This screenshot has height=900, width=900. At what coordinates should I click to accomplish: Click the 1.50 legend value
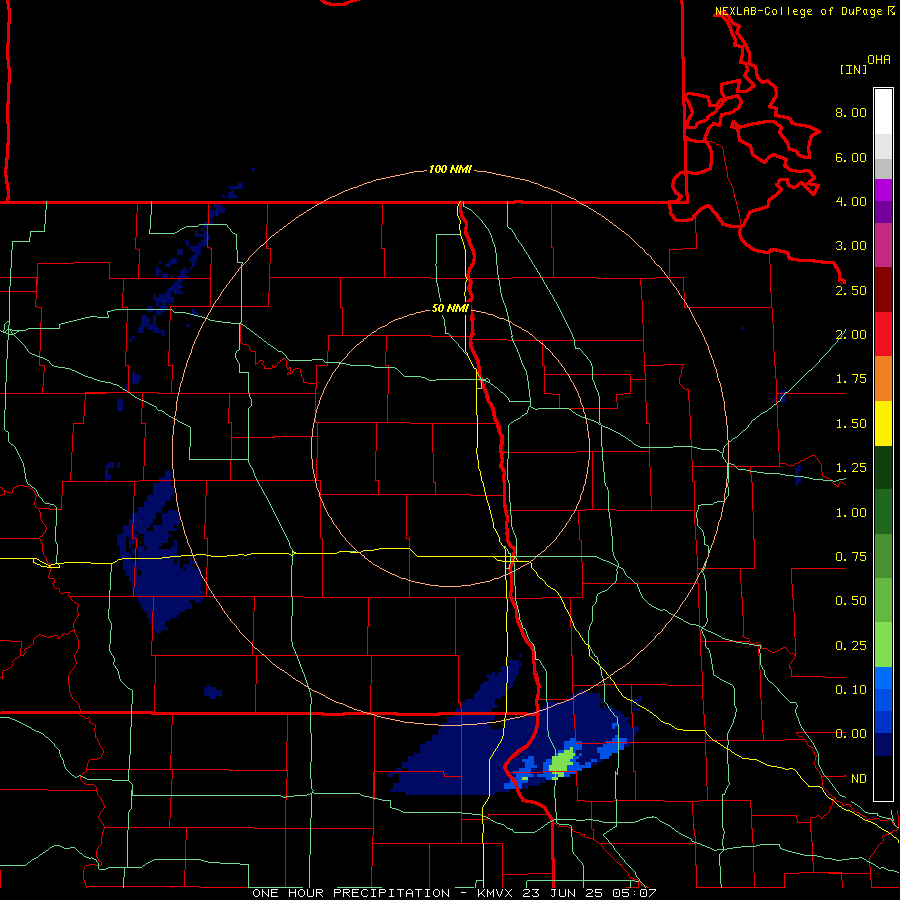point(851,424)
